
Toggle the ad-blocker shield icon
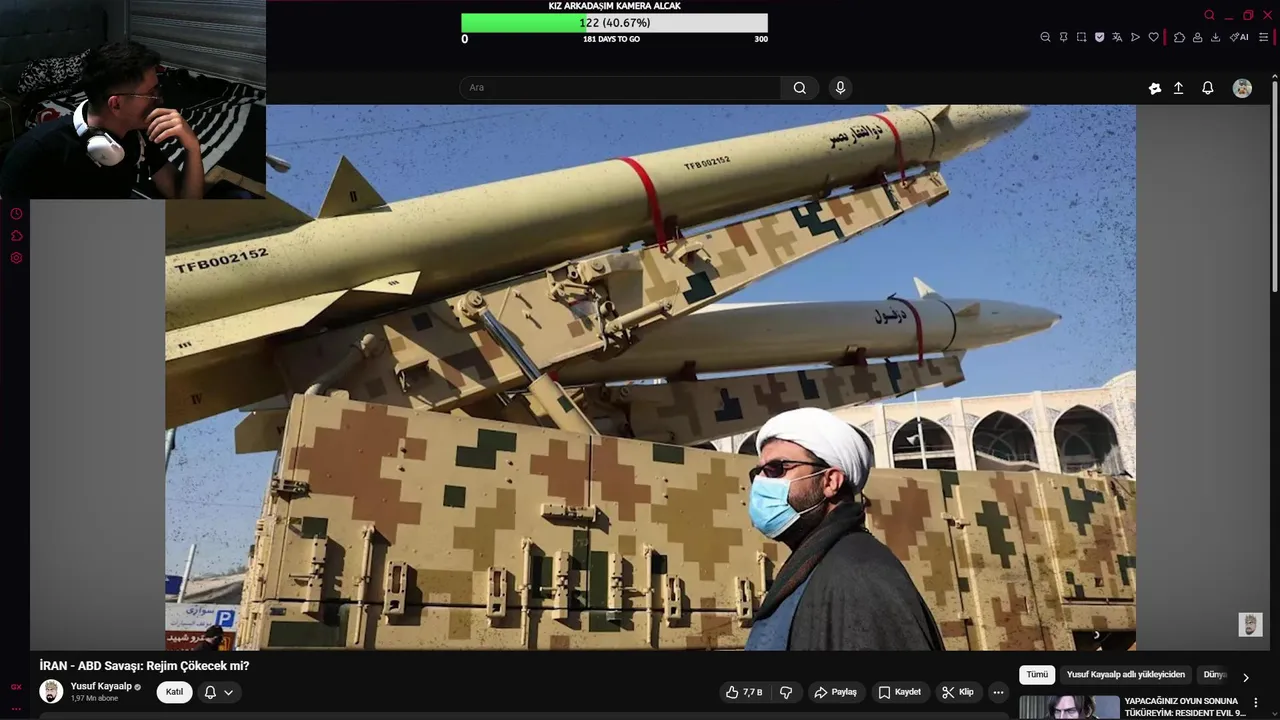coord(1099,37)
